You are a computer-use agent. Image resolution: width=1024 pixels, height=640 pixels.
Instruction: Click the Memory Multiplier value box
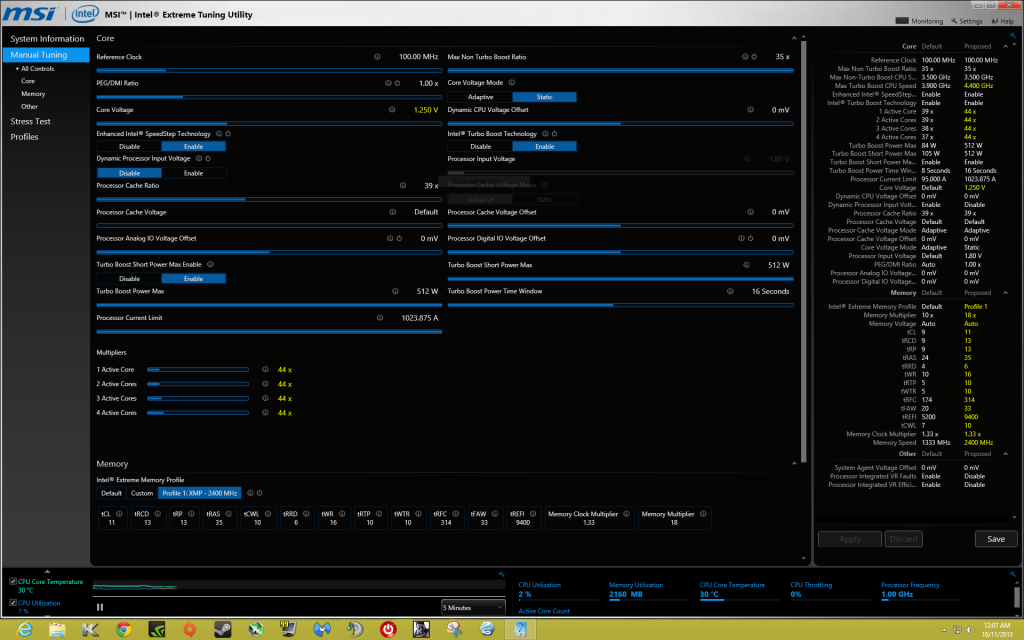pyautogui.click(x=673, y=518)
